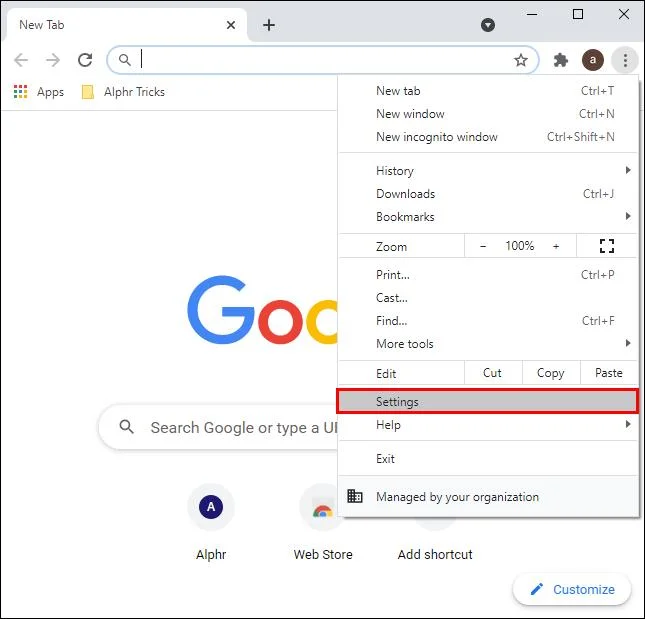Maximize the Chrome window

[578, 14]
